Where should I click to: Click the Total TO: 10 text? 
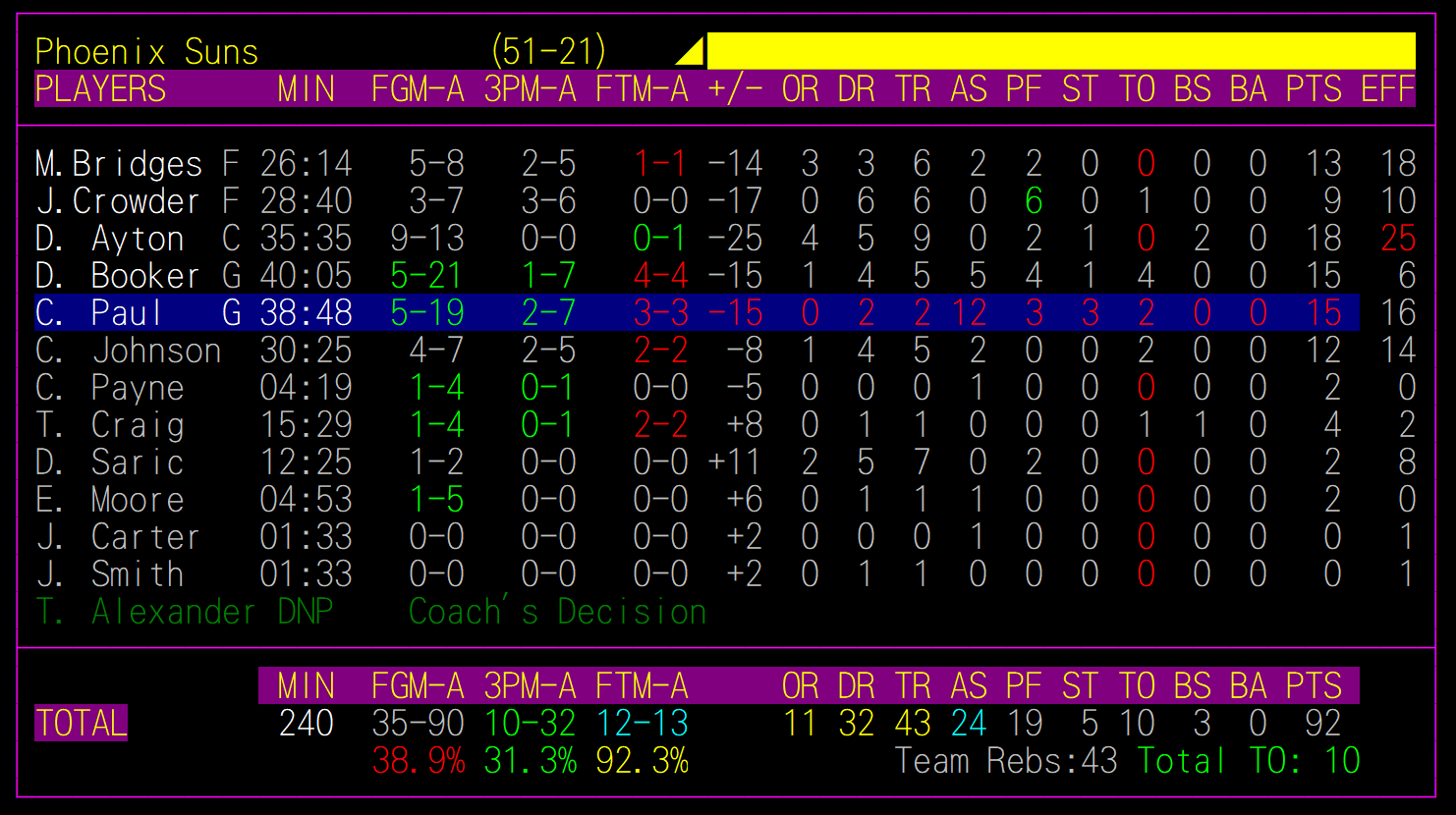1249,761
